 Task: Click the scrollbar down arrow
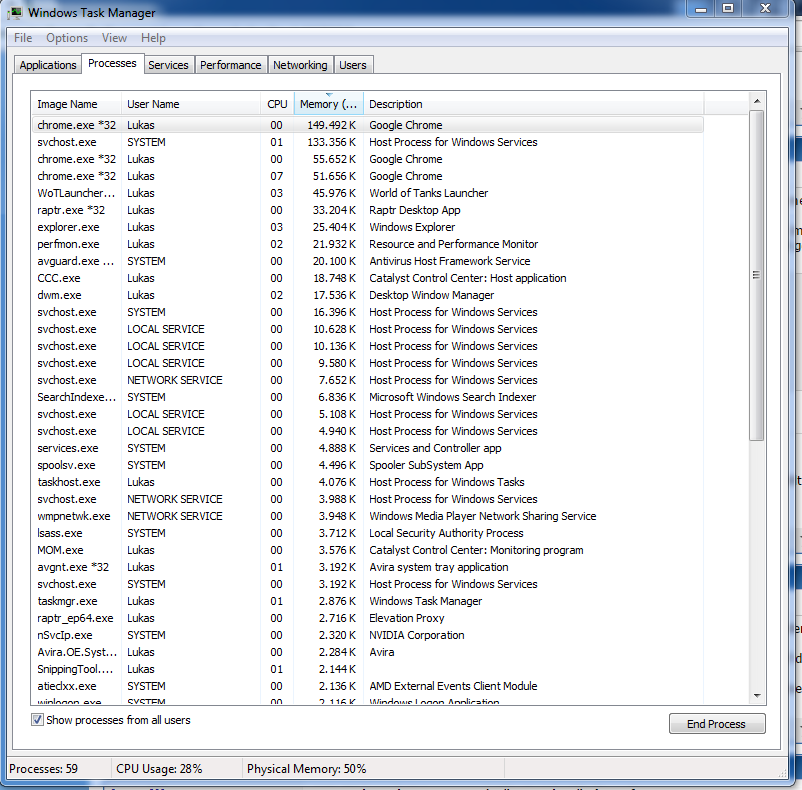(x=757, y=696)
